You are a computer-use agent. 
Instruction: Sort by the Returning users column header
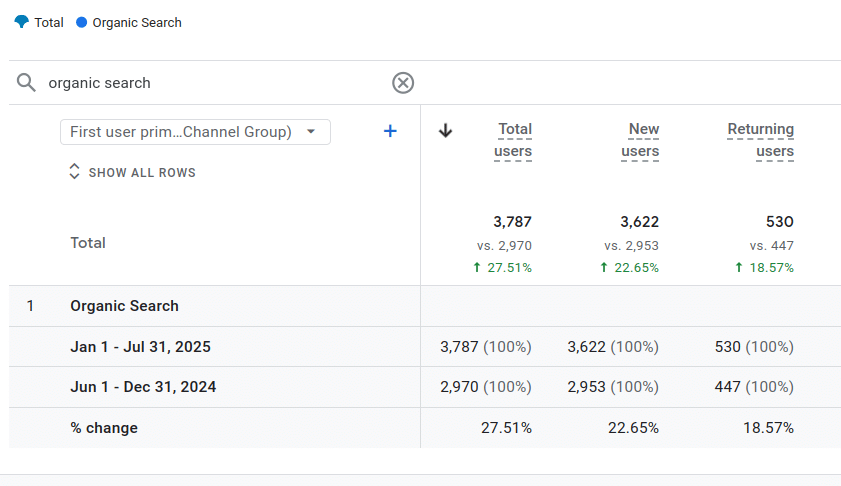coord(761,140)
